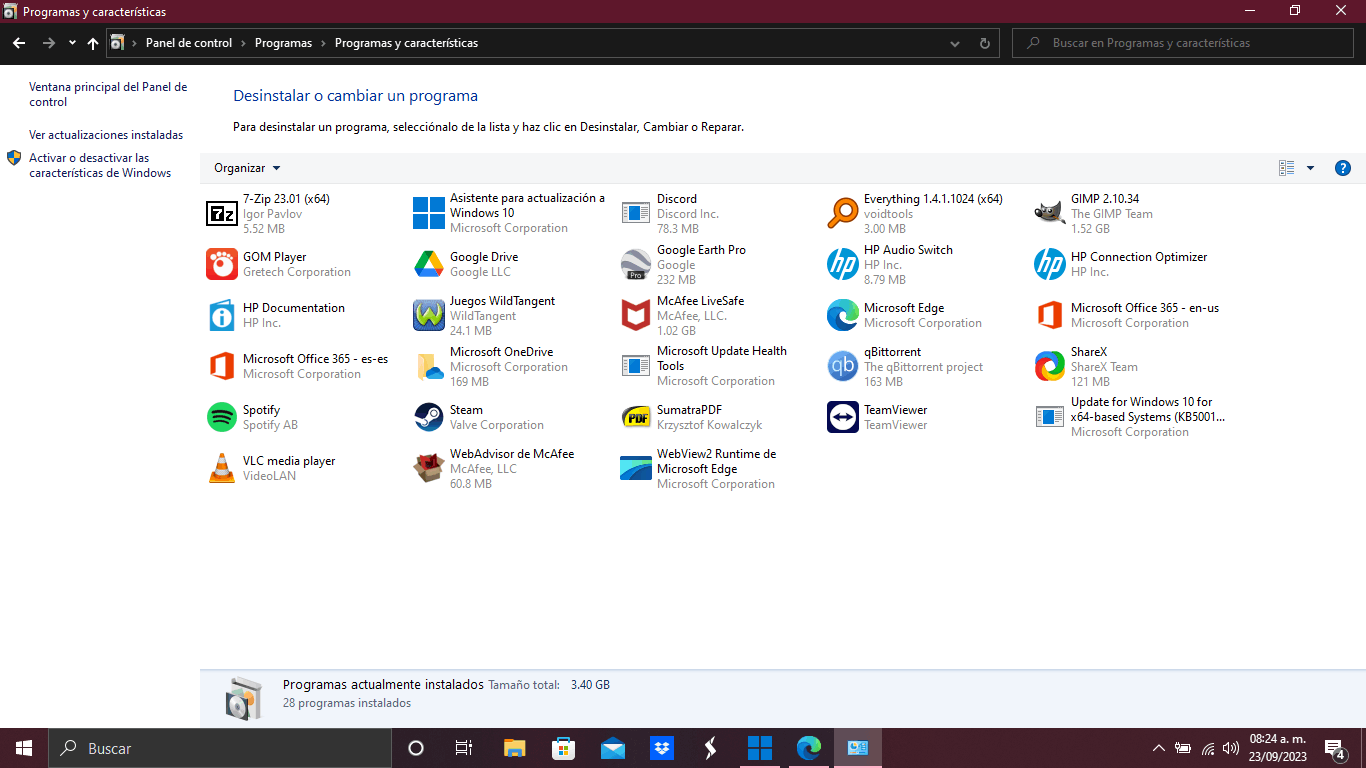Open the volume control in the tray
The height and width of the screenshot is (768, 1366).
1231,748
